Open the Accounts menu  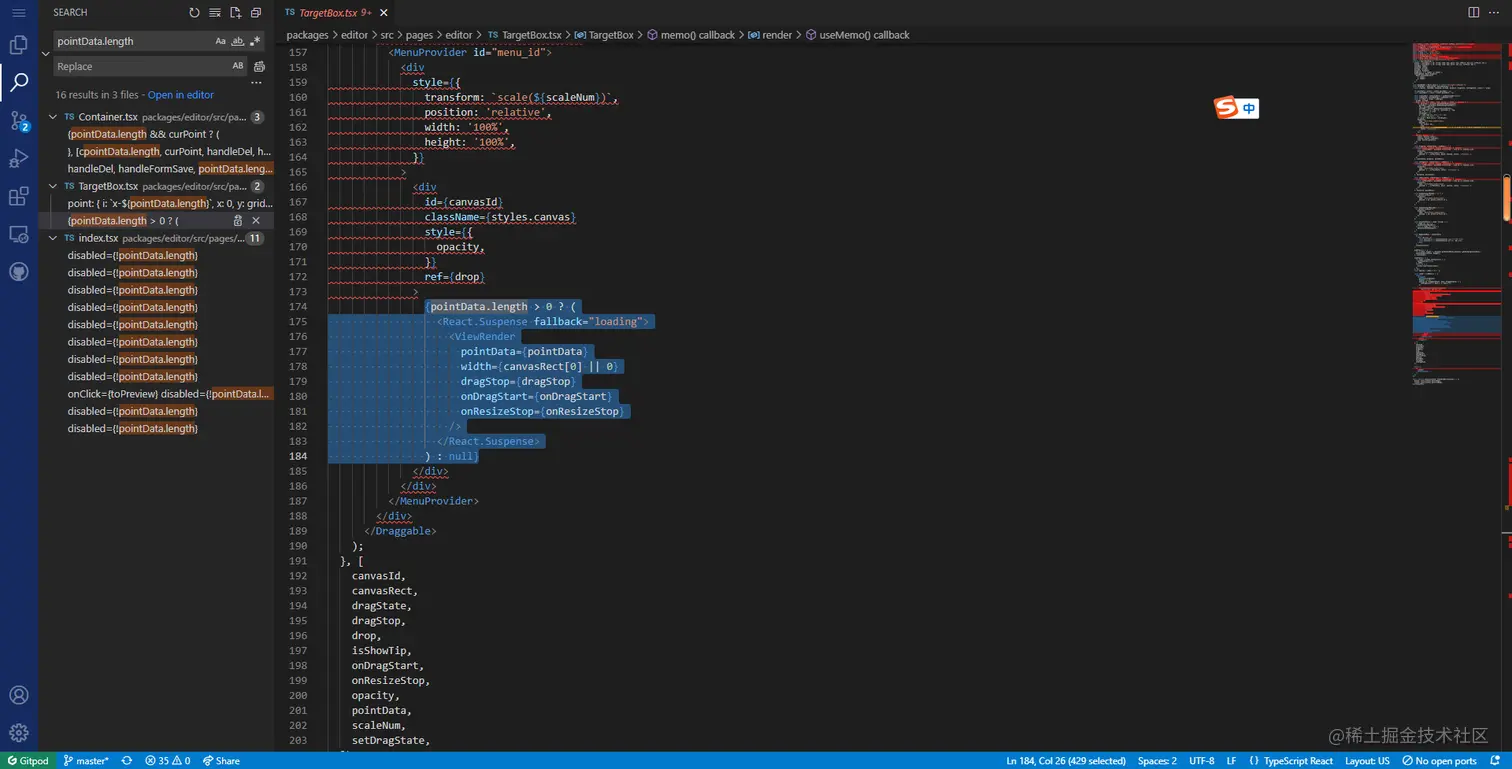click(18, 695)
